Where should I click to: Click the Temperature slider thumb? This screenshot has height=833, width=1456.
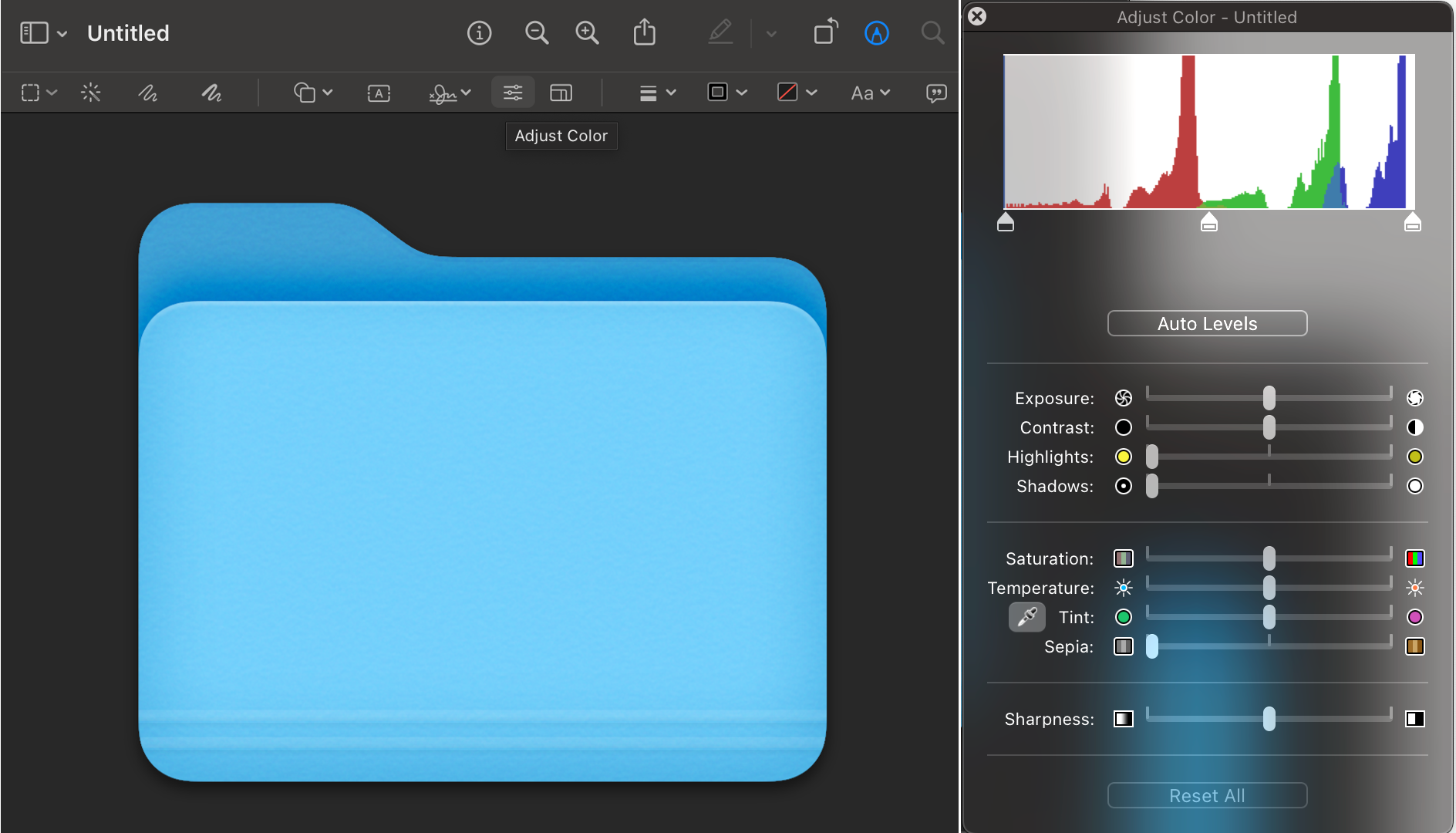pos(1269,588)
